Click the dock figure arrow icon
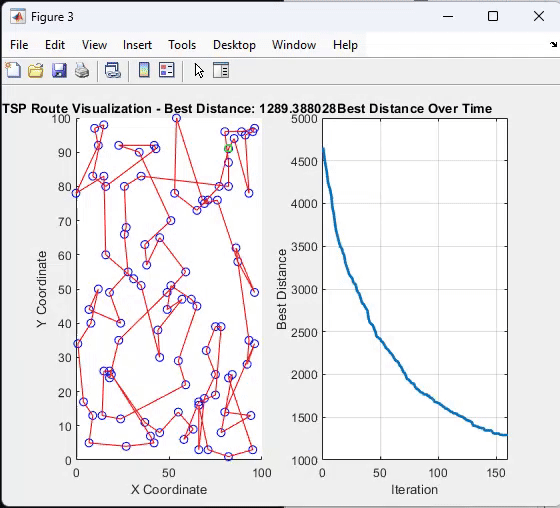This screenshot has width=560, height=508. 553,44
